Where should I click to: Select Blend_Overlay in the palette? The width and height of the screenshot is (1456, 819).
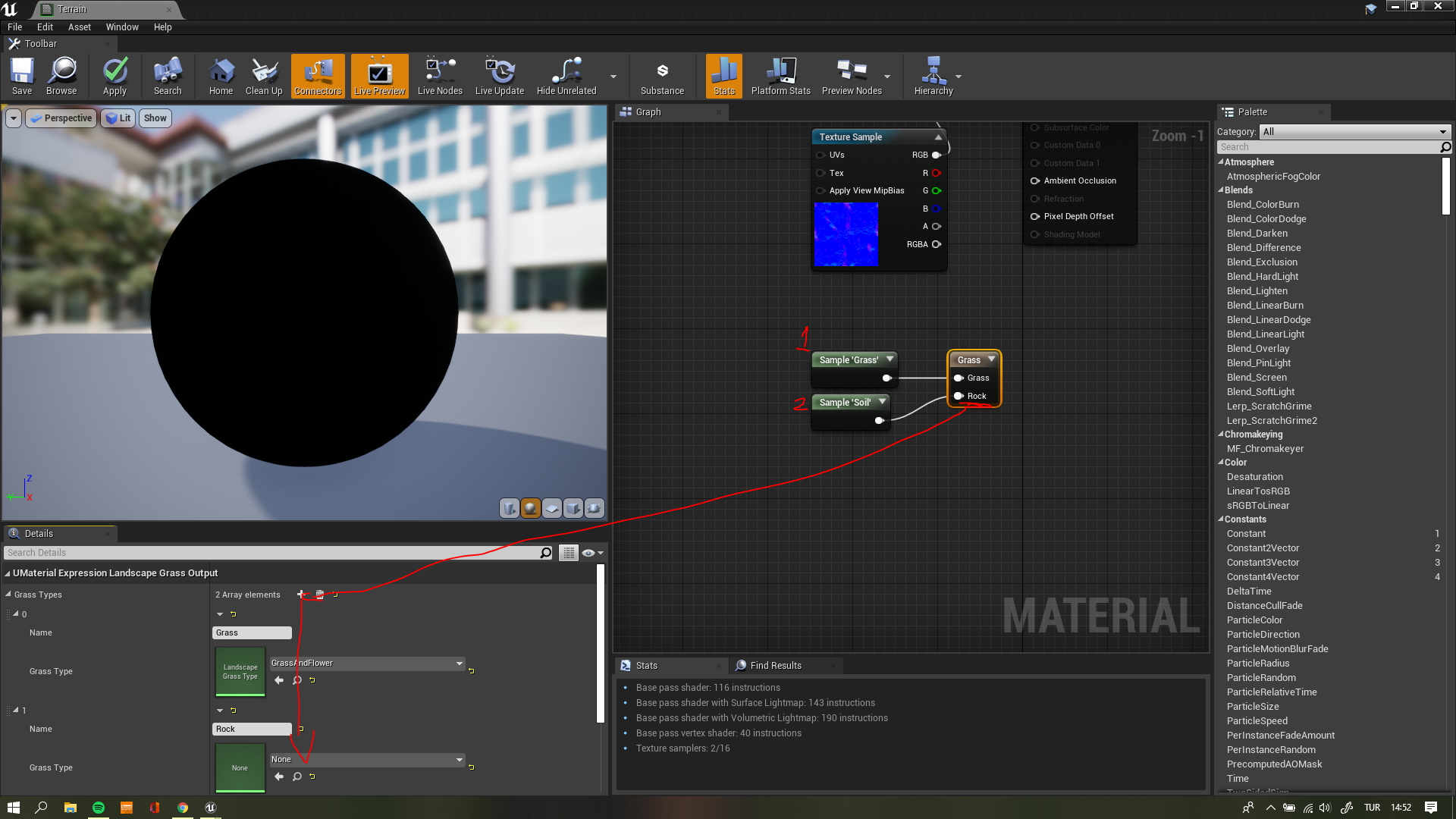point(1258,349)
